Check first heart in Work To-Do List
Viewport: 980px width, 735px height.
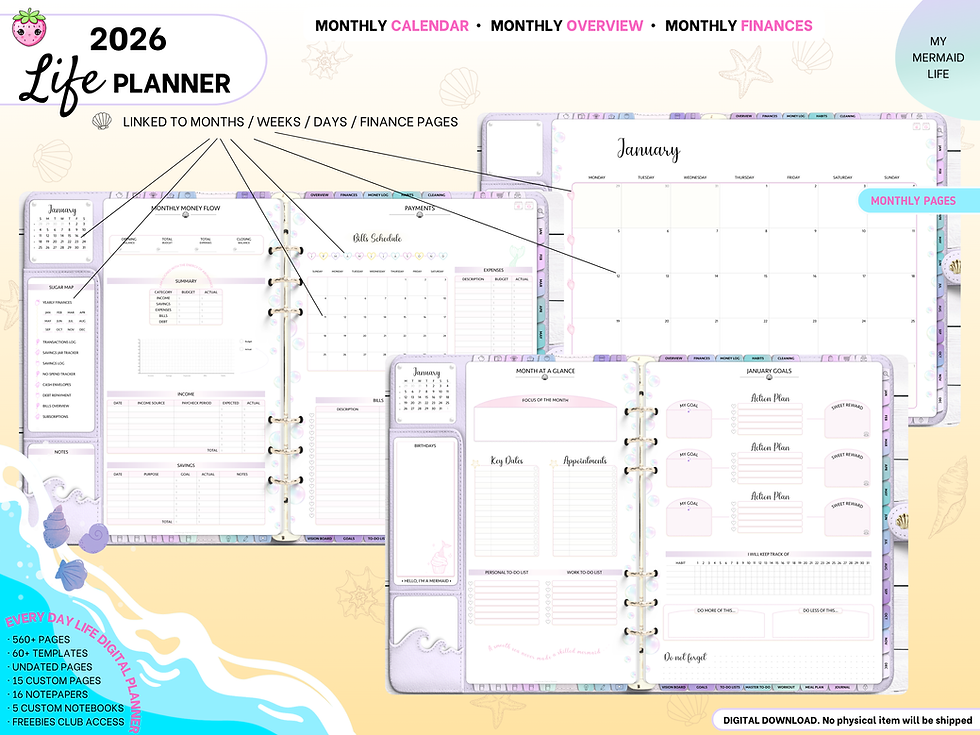pyautogui.click(x=548, y=583)
